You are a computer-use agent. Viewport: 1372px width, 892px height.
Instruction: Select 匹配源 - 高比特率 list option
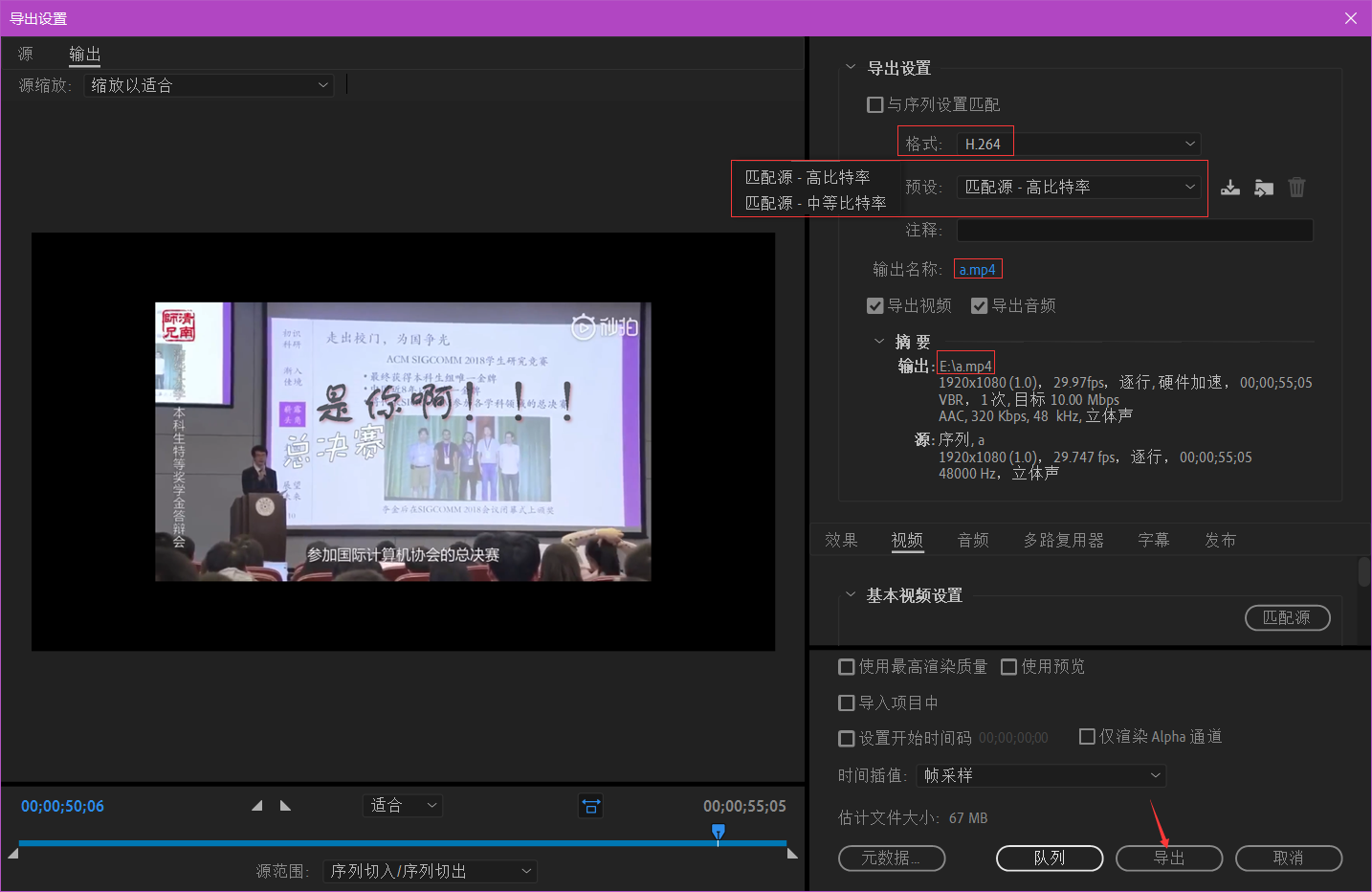(808, 177)
